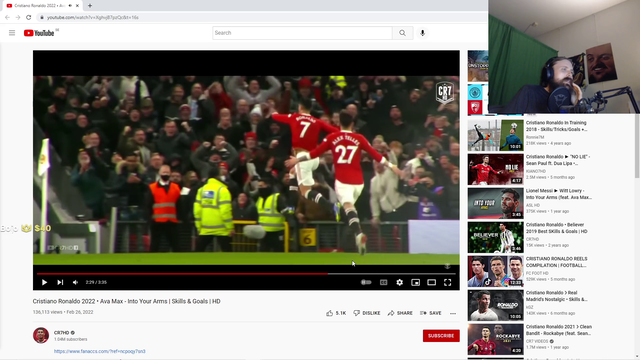Skip to the next video
The height and width of the screenshot is (360, 640).
pos(60,282)
